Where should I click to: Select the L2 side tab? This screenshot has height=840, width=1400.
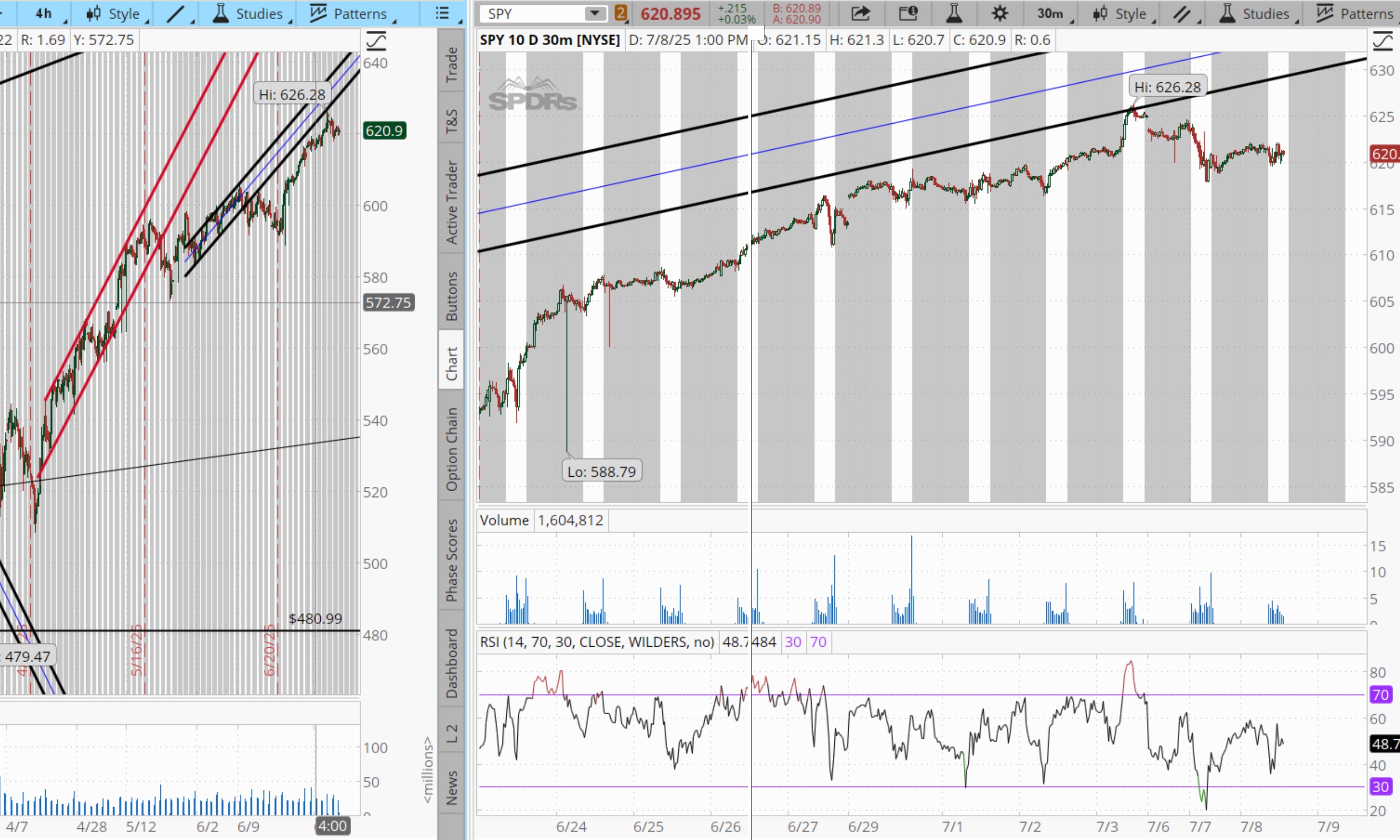pos(451,733)
